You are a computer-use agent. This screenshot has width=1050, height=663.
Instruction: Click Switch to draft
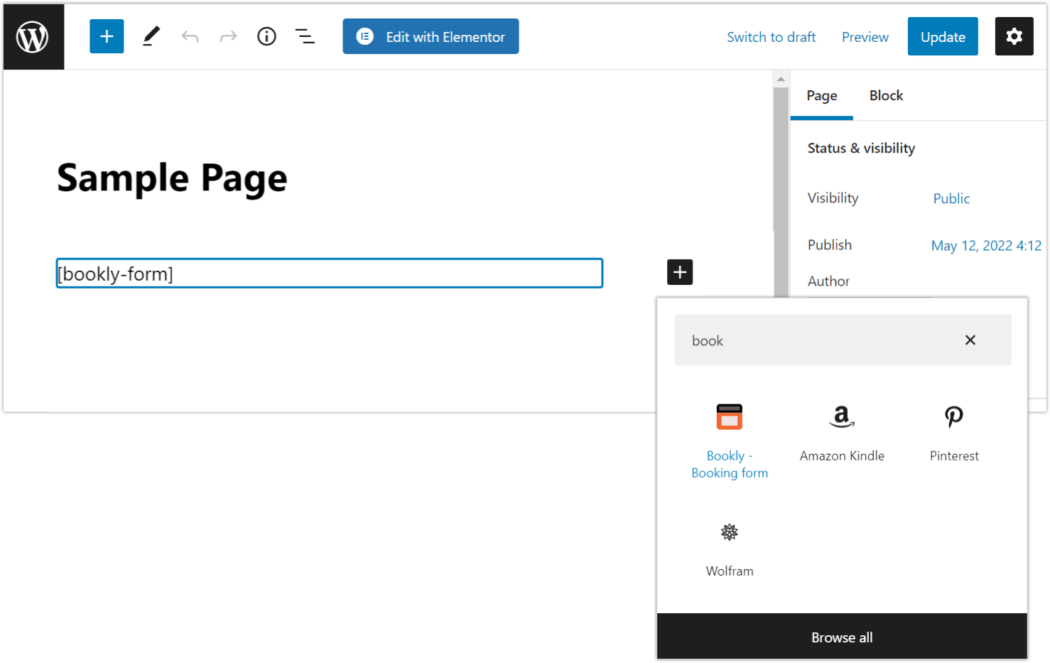pos(771,37)
